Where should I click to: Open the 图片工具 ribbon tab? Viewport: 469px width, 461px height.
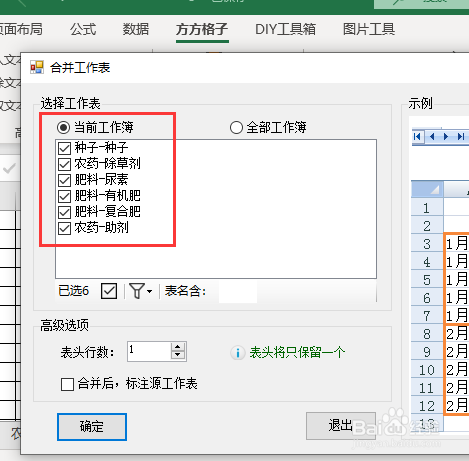[x=369, y=29]
